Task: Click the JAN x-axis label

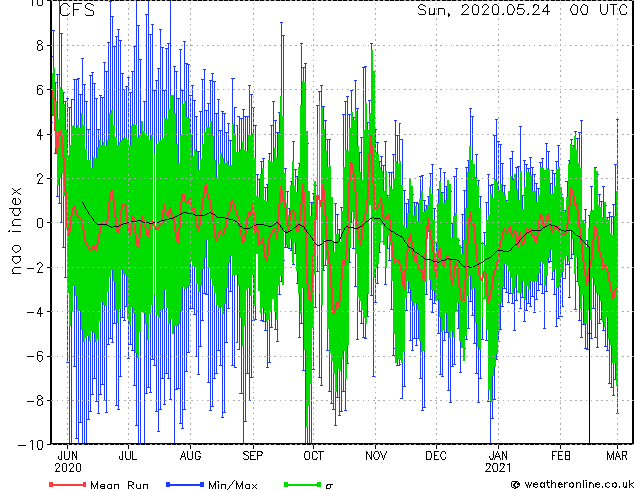Action: coord(498,456)
